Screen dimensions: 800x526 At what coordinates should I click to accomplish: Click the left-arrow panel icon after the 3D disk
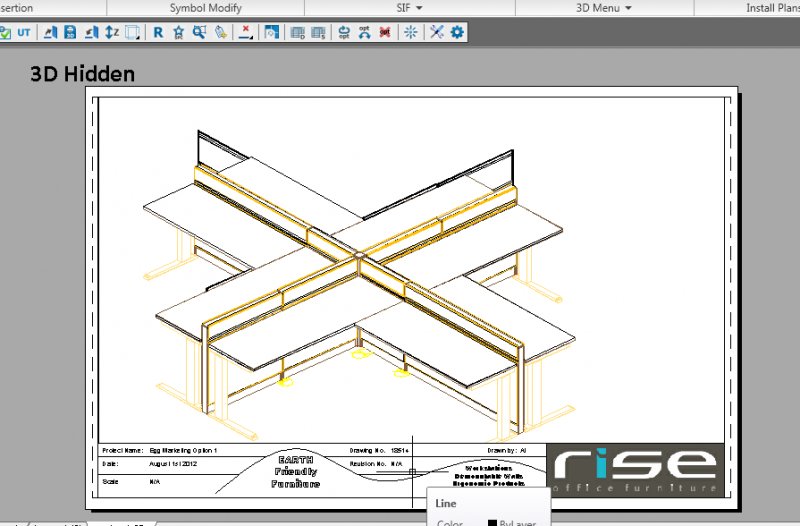(91, 33)
